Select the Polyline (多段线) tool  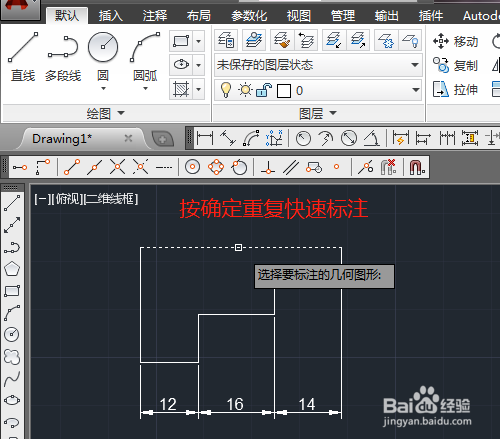(x=63, y=57)
